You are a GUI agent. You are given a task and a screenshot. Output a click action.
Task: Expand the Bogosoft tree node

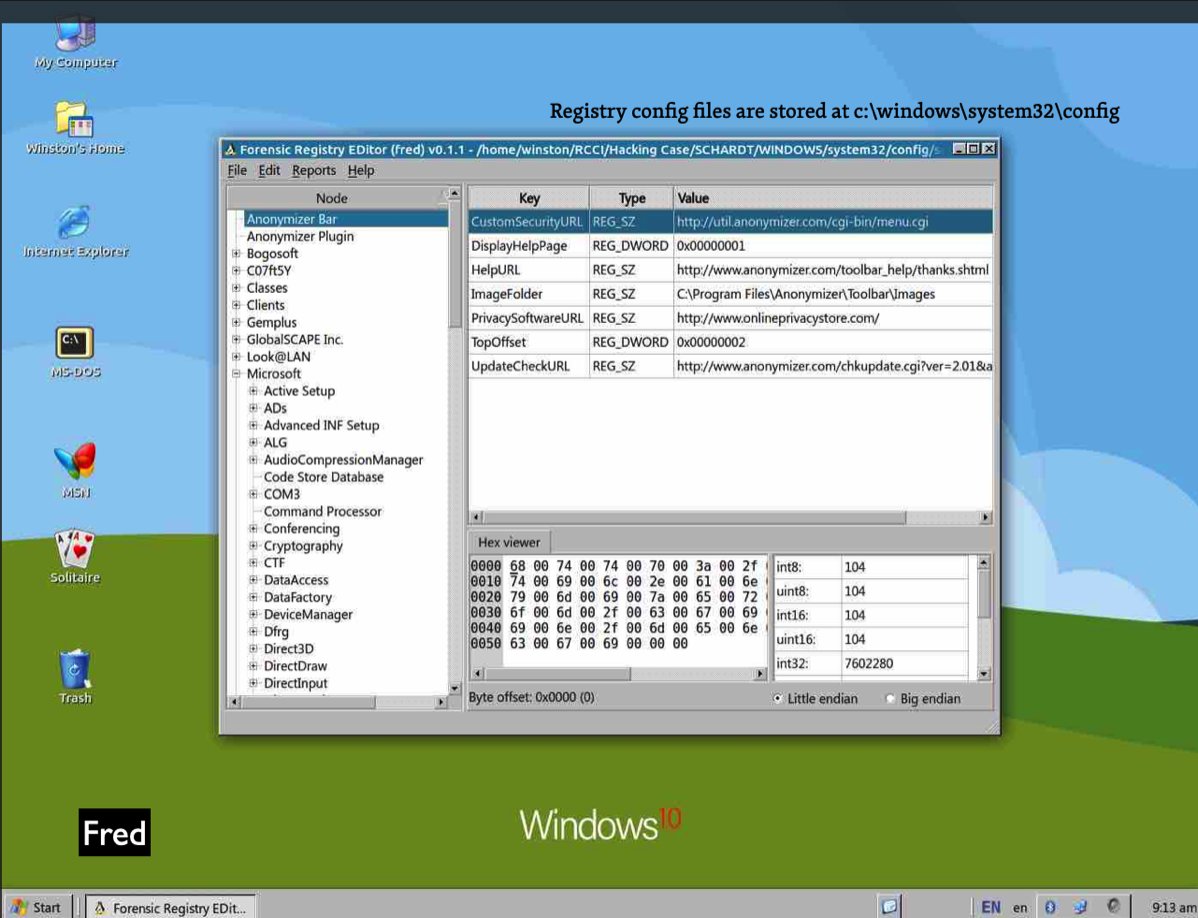coord(237,254)
